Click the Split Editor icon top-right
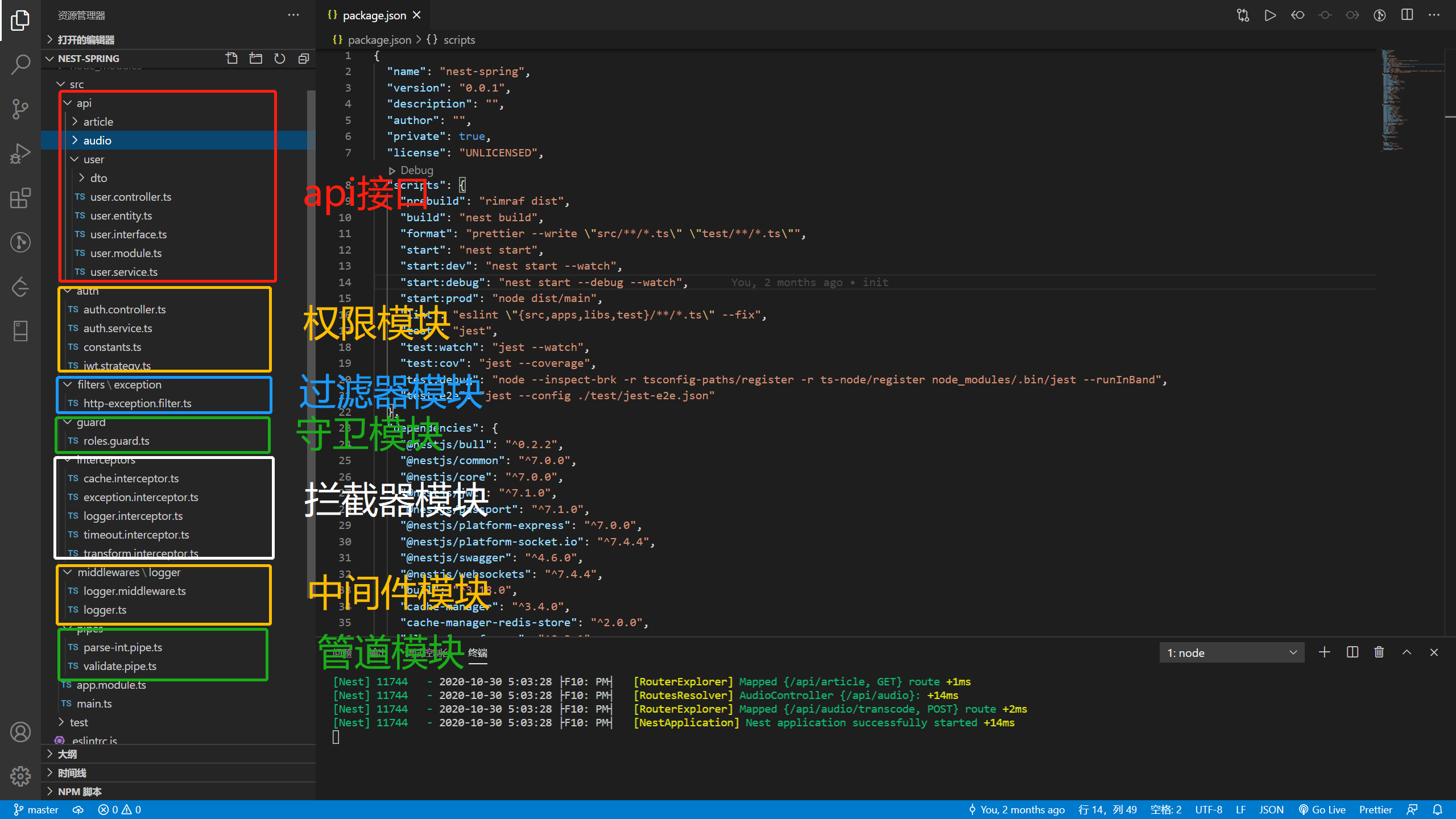The width and height of the screenshot is (1456, 819). 1408,14
